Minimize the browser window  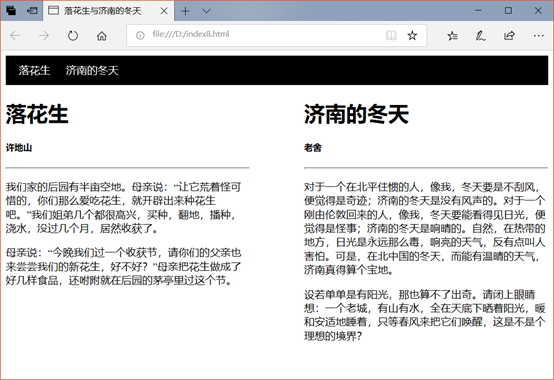pos(478,11)
